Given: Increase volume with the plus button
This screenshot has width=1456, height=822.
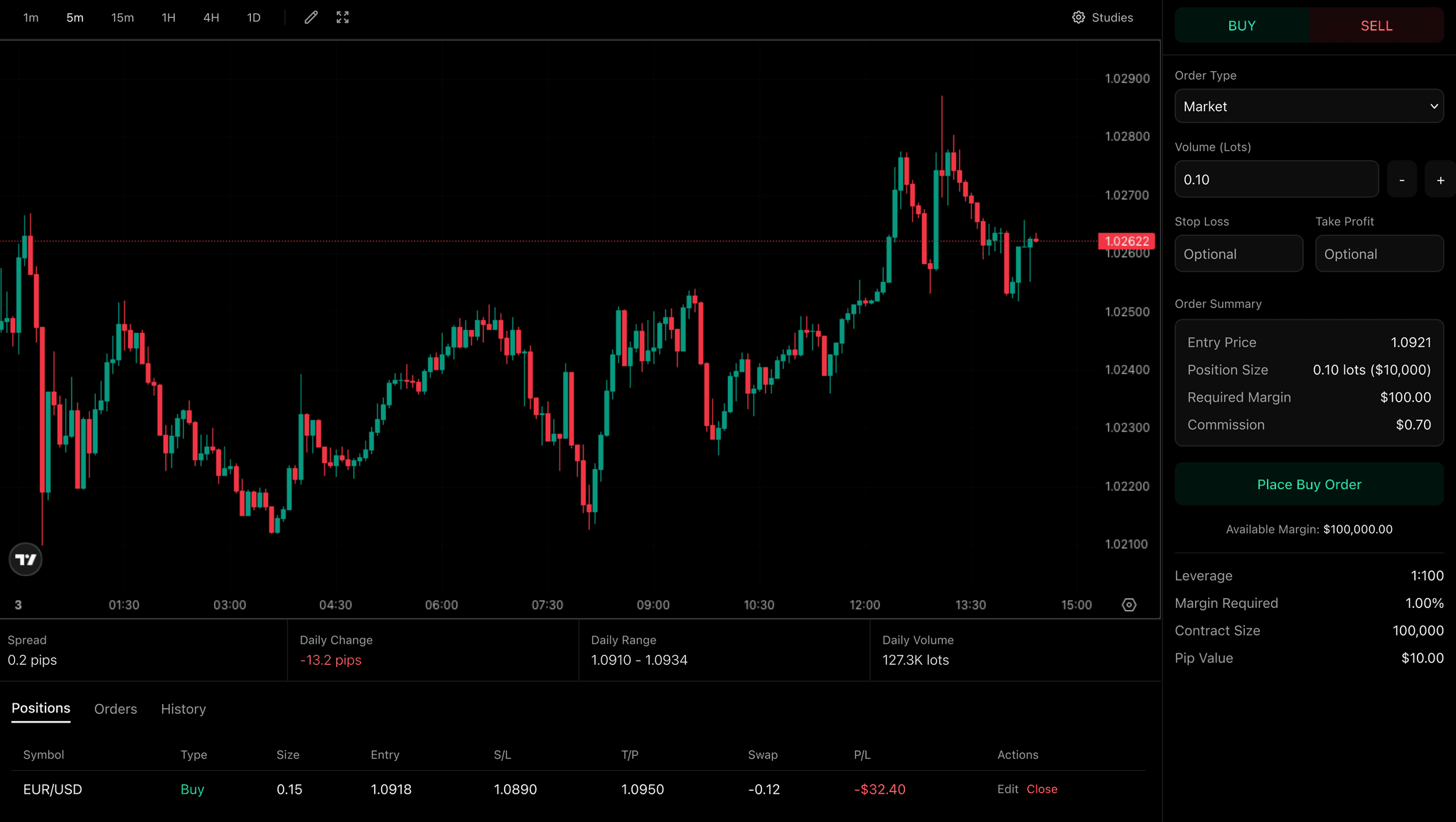Looking at the screenshot, I should pos(1440,179).
